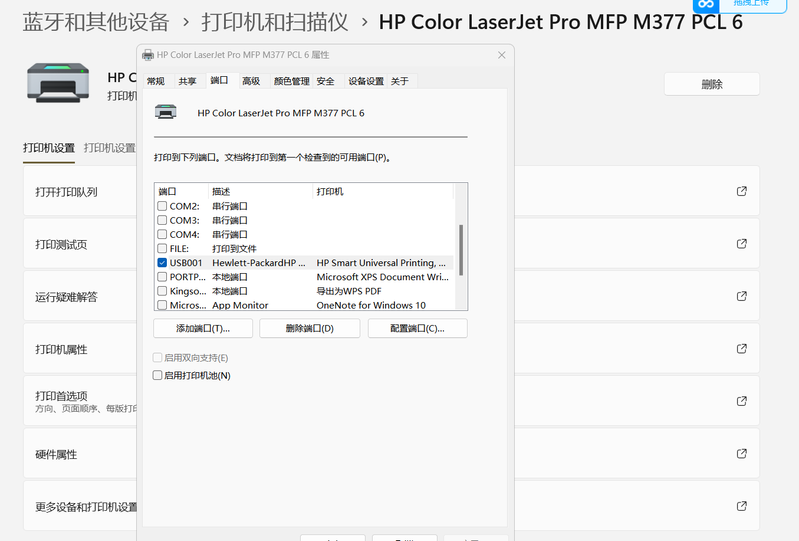Viewport: 799px width, 541px height.
Task: Open 运行疑难解答 via its external-link icon
Action: [741, 296]
